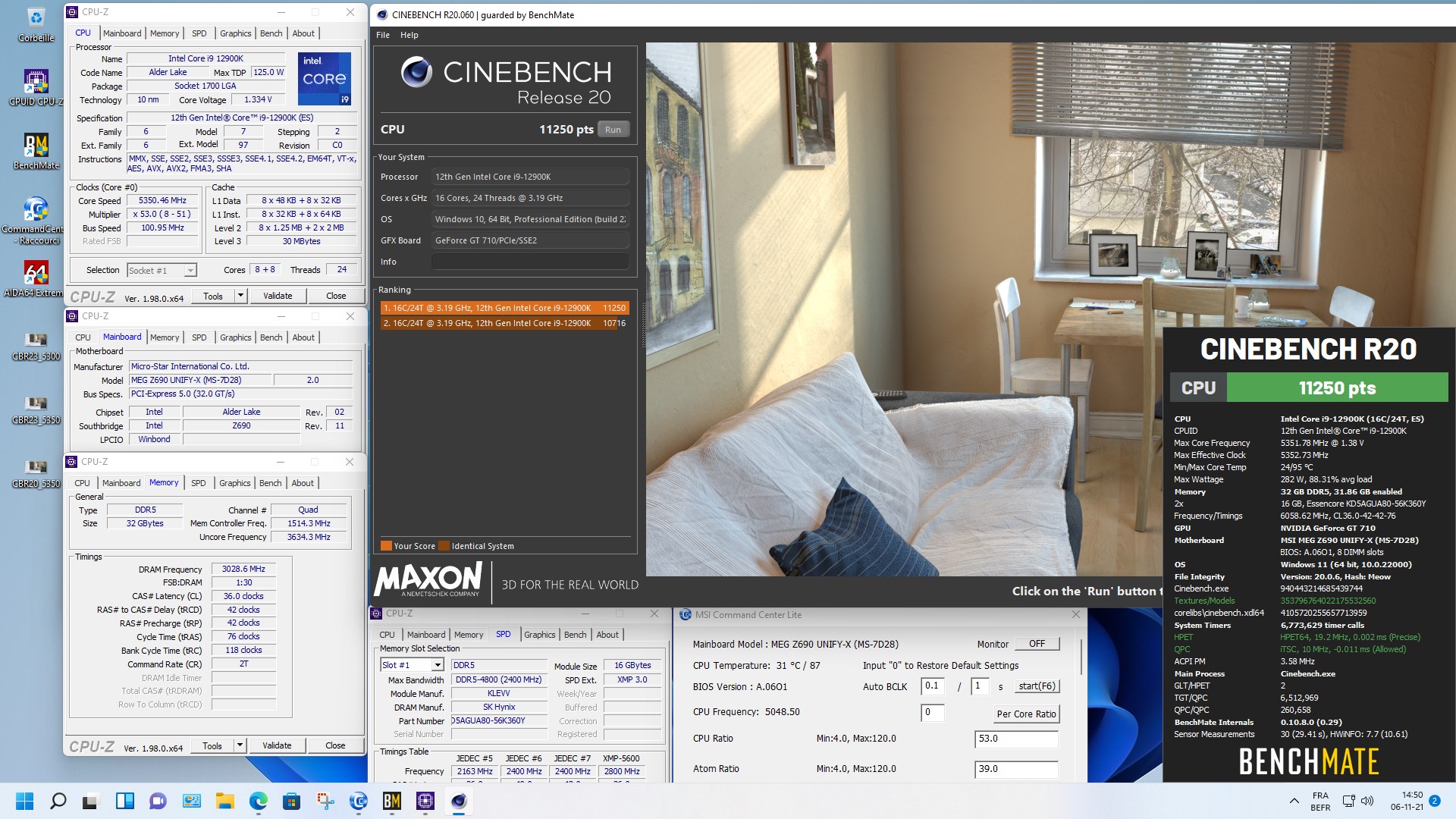Open the notification center badge
Viewport: 1456px width, 819px height.
tap(1434, 801)
